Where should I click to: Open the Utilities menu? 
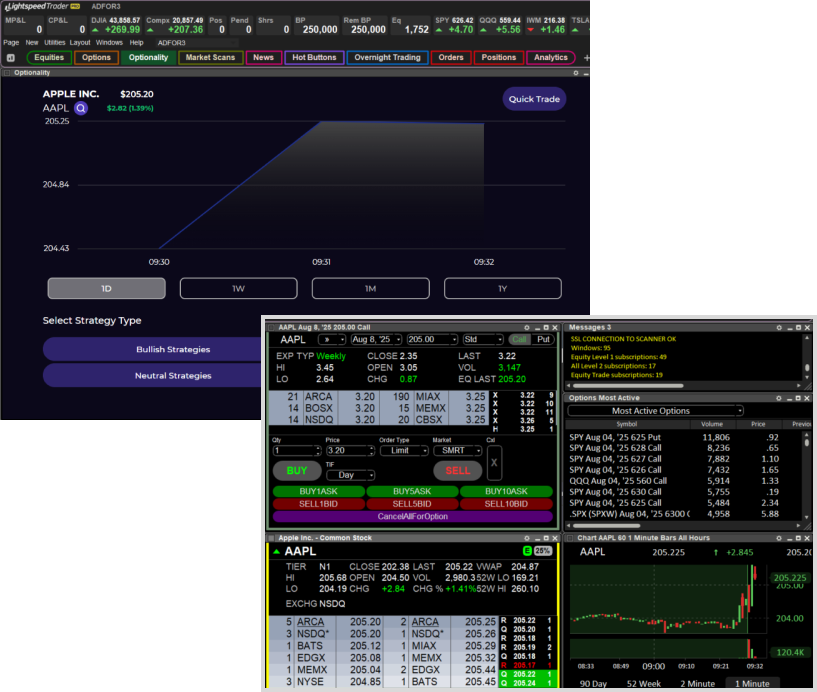[x=54, y=43]
